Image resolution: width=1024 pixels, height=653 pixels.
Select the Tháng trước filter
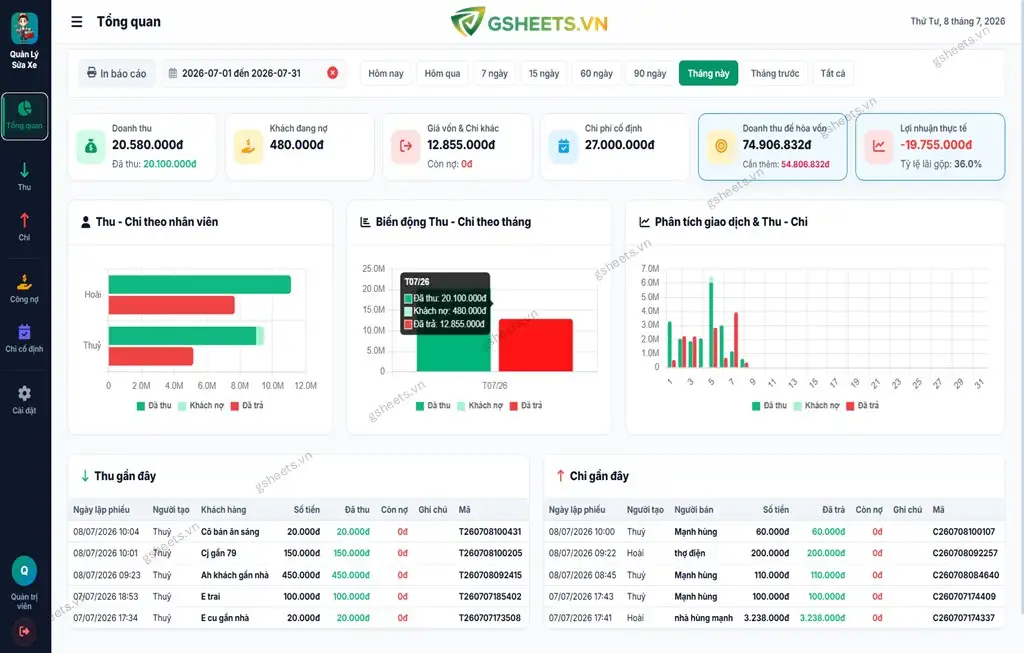(775, 73)
